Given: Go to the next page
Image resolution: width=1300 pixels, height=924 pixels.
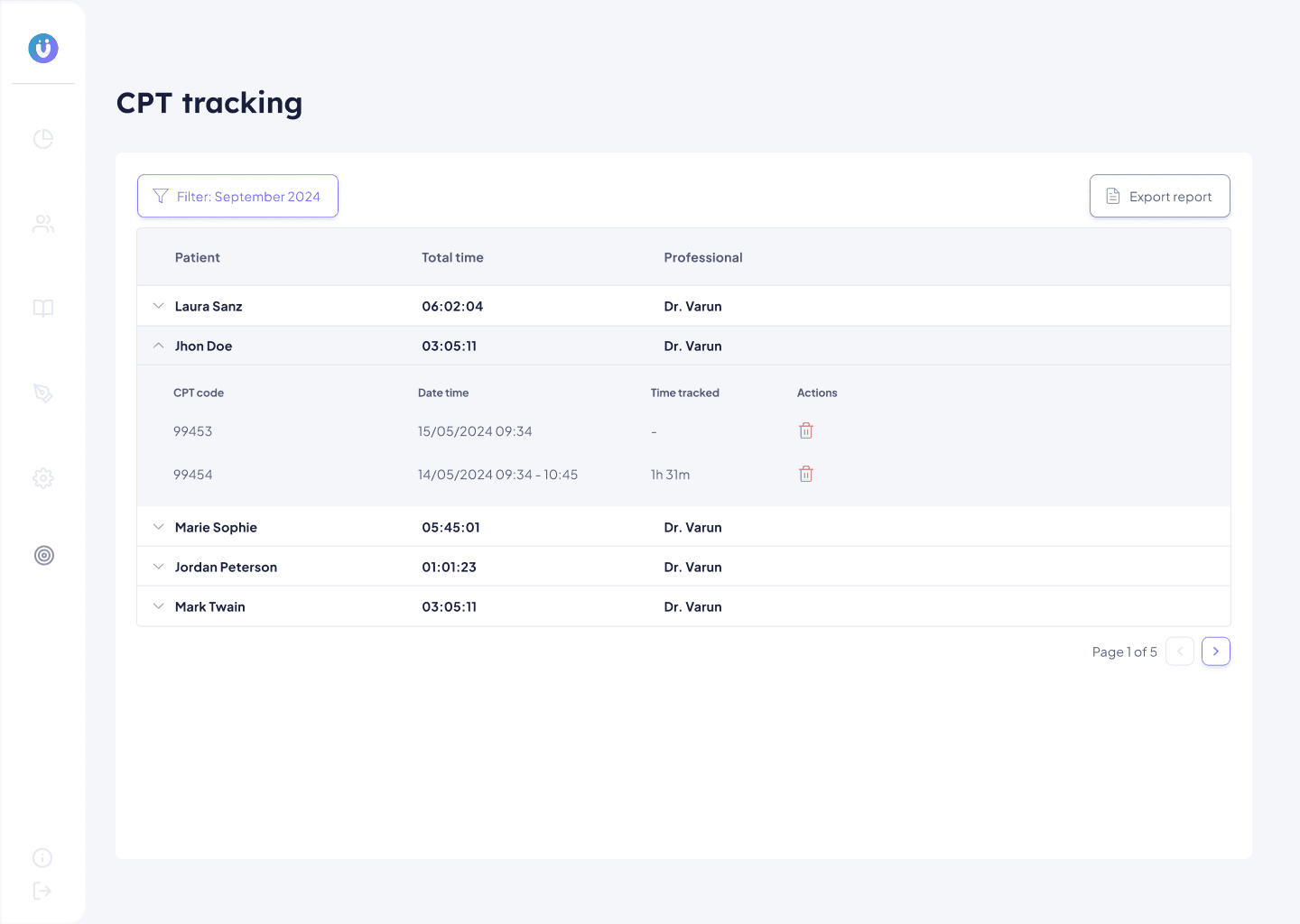Looking at the screenshot, I should click(x=1216, y=651).
